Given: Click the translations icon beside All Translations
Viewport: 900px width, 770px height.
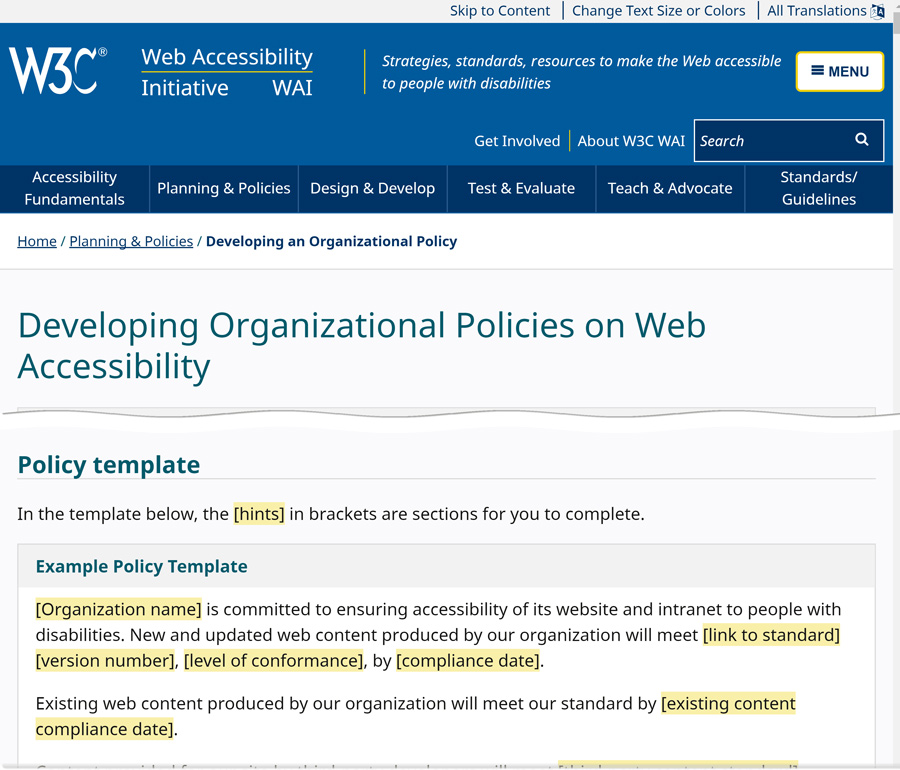Looking at the screenshot, I should [877, 11].
